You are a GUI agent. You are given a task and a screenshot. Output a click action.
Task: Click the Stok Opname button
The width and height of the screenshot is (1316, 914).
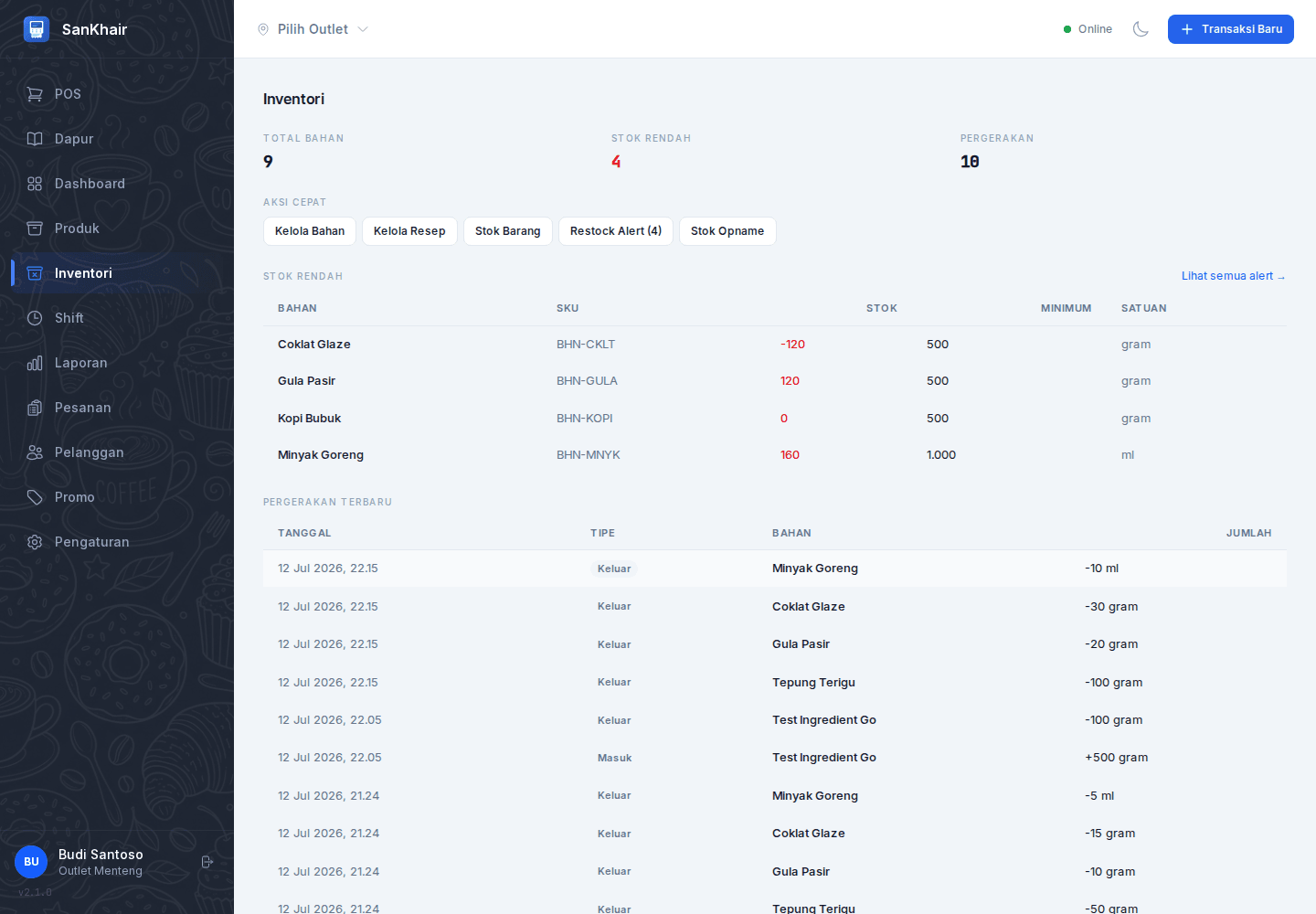727,231
